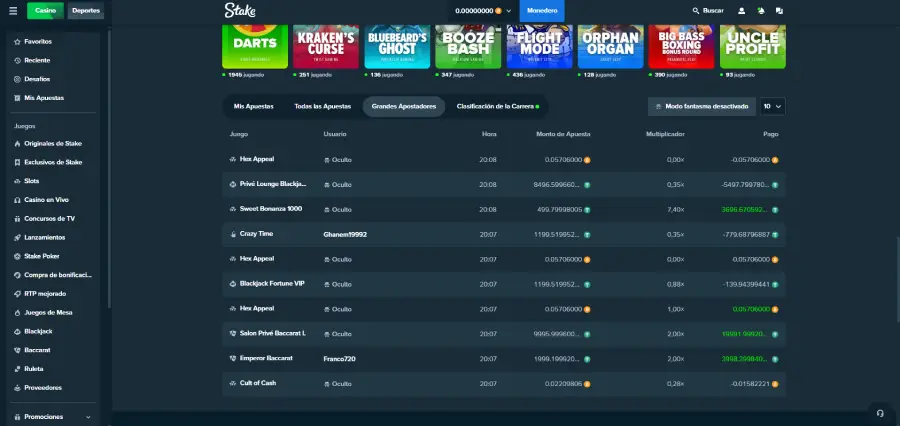Image resolution: width=900 pixels, height=426 pixels.
Task: Select Clasificación de la Carrera tab
Action: coord(498,107)
